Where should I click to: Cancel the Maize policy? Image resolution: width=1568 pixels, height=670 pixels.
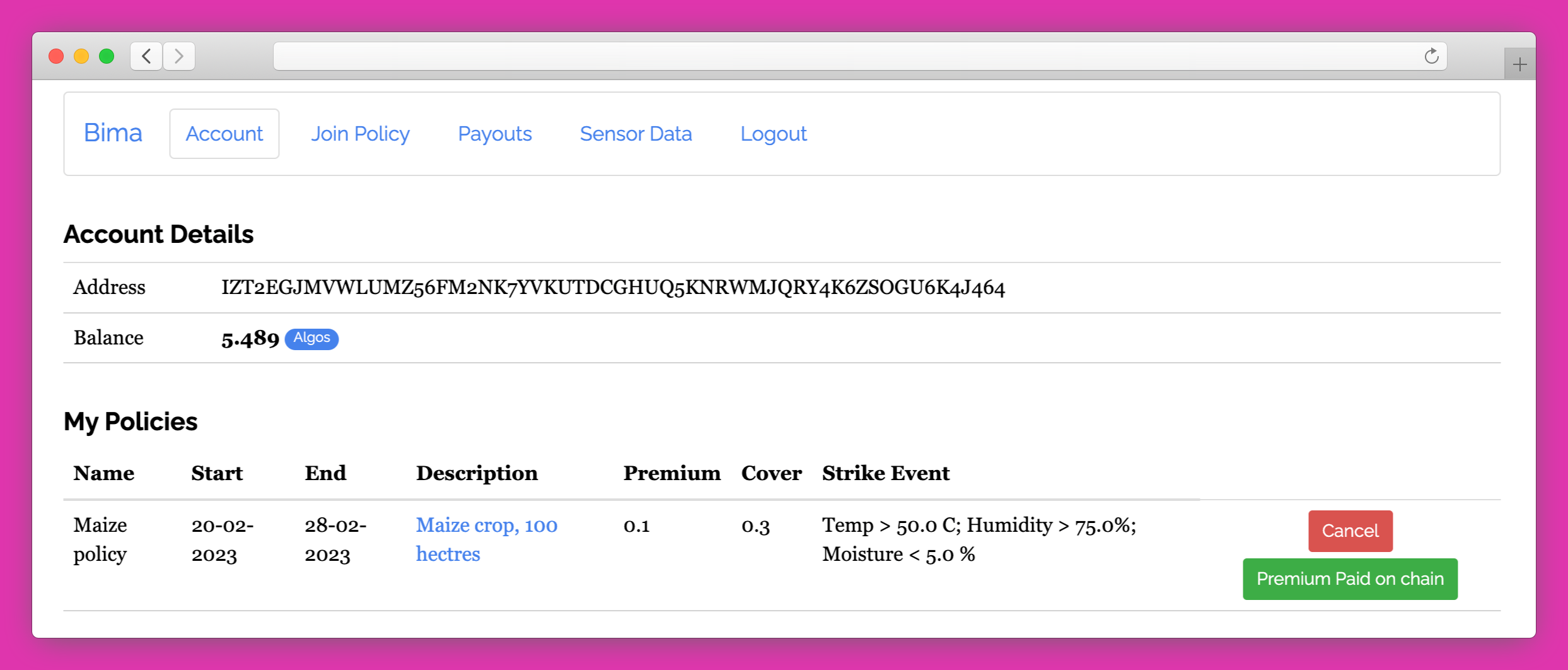[x=1350, y=531]
